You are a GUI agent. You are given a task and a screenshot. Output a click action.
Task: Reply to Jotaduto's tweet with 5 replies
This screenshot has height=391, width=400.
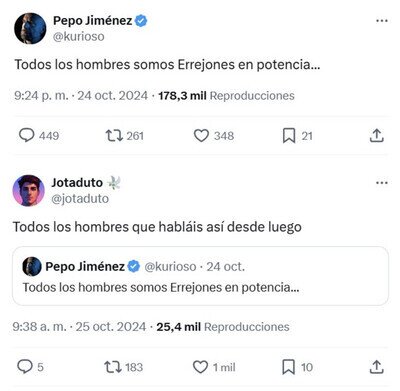point(25,367)
